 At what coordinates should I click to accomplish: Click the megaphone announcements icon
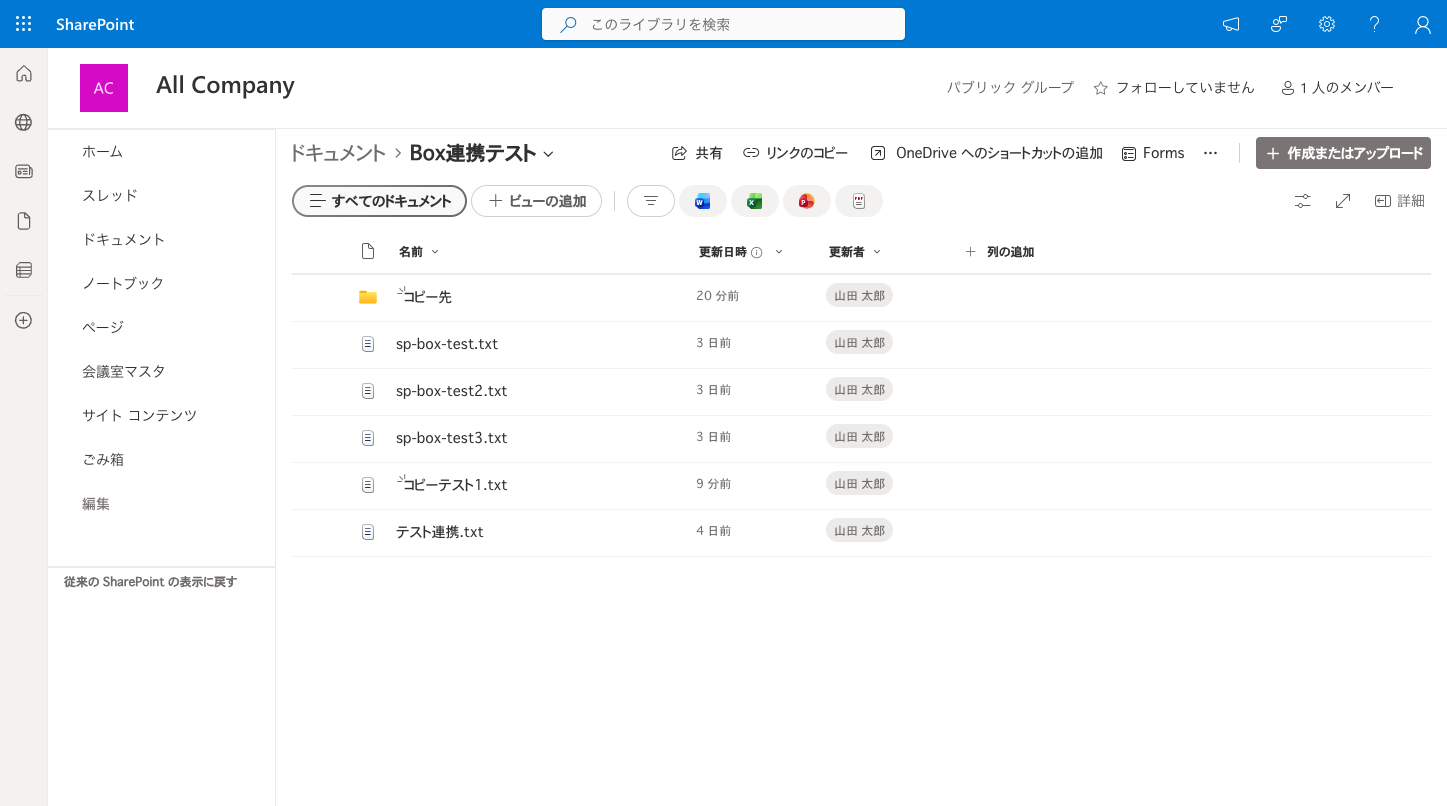(1231, 24)
